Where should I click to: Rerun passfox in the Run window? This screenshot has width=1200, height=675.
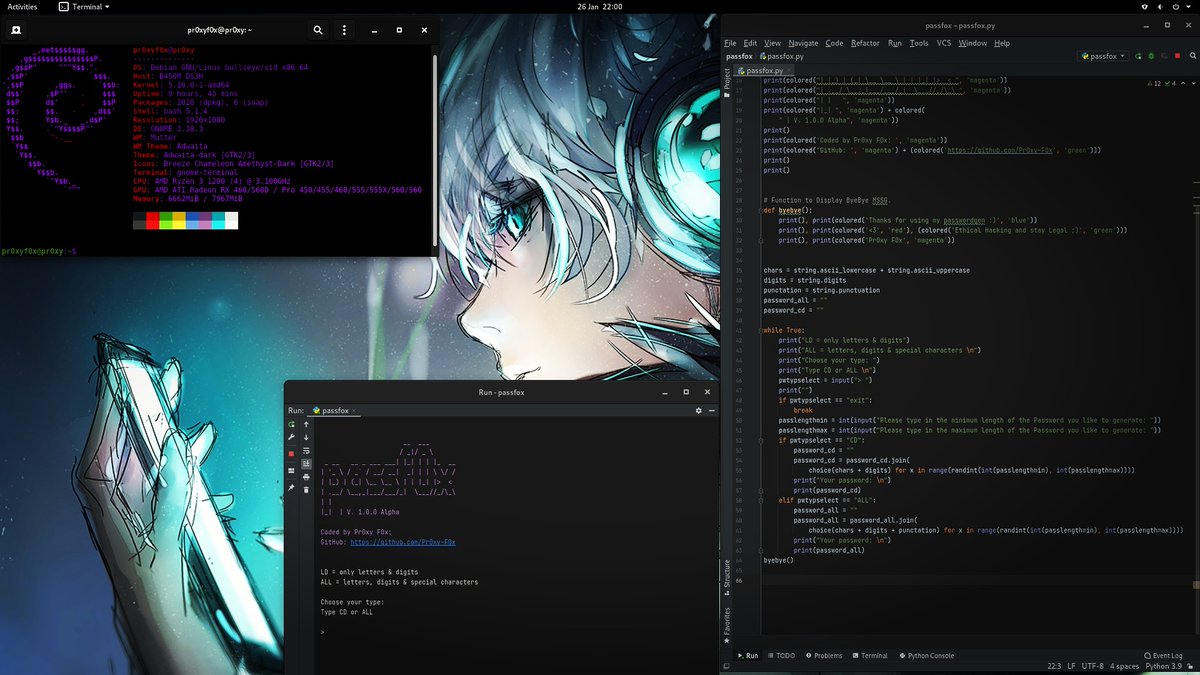pyautogui.click(x=291, y=425)
